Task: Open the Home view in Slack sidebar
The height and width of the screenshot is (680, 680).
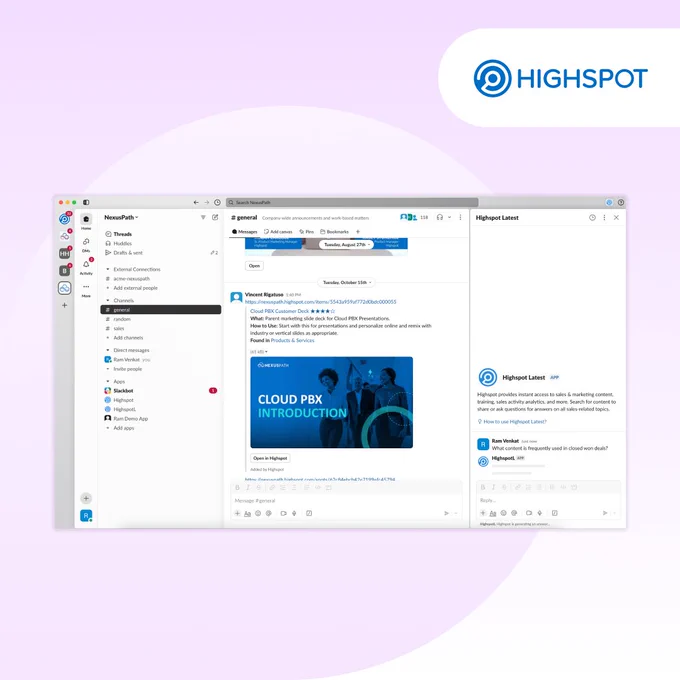Action: [86, 219]
